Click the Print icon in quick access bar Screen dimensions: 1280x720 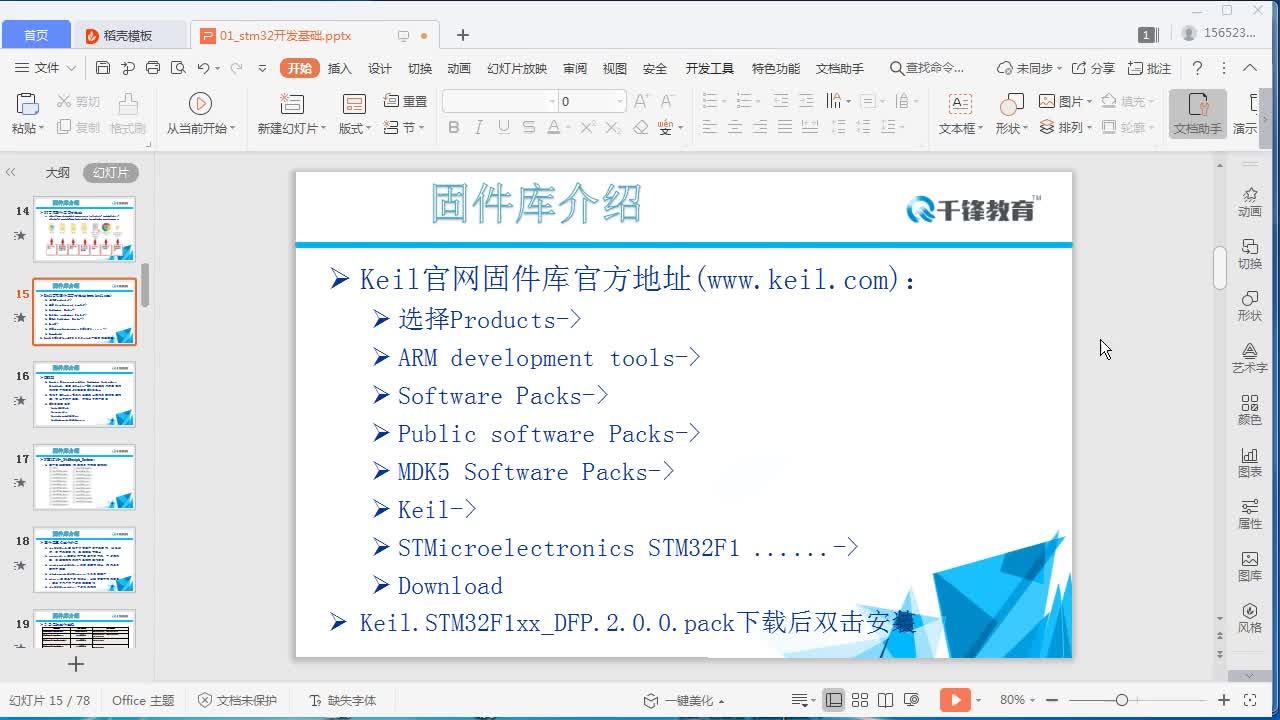click(153, 68)
